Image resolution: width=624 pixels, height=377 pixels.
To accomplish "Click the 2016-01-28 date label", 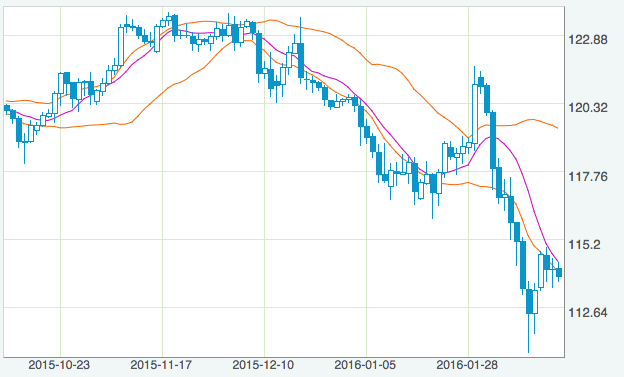I will (467, 365).
